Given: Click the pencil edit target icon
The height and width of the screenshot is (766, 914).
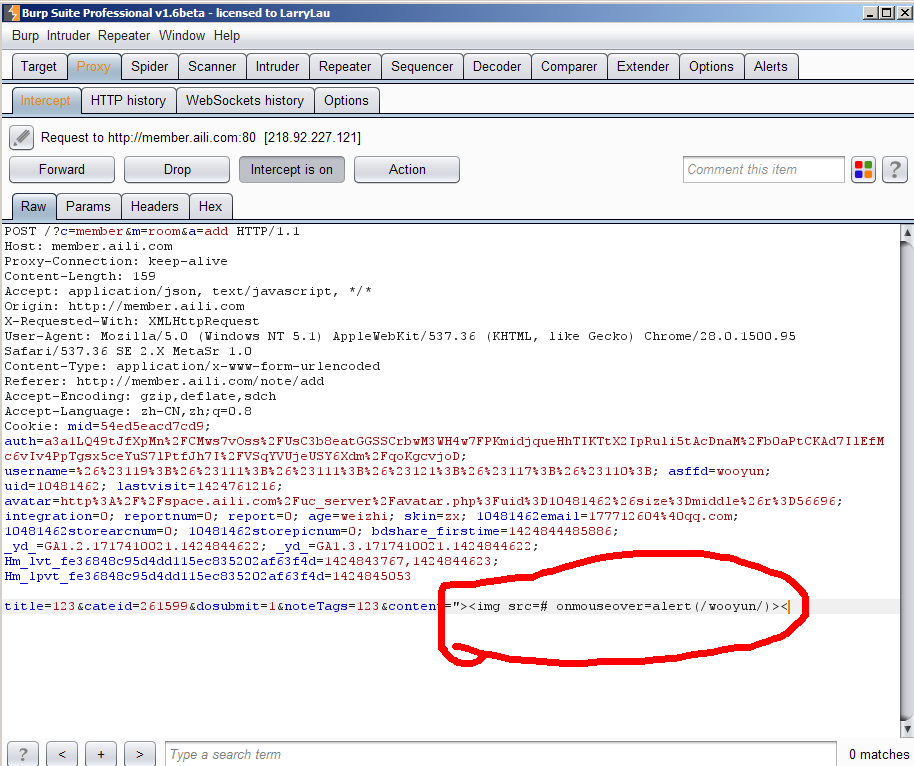Looking at the screenshot, I should click(22, 138).
